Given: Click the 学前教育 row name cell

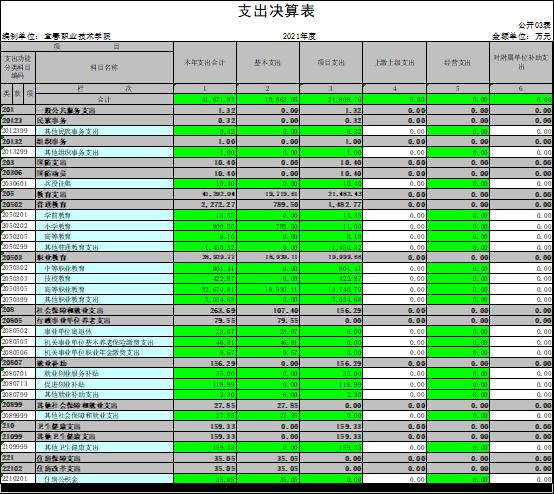Looking at the screenshot, I should [x=104, y=215].
